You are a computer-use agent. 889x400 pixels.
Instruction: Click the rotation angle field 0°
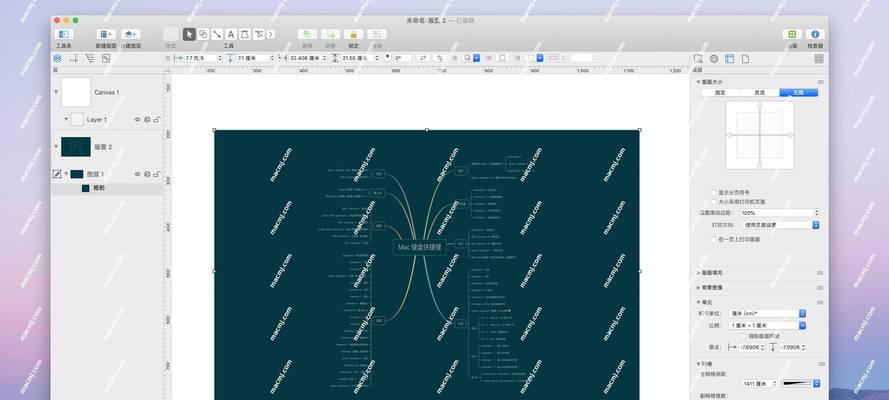(401, 58)
